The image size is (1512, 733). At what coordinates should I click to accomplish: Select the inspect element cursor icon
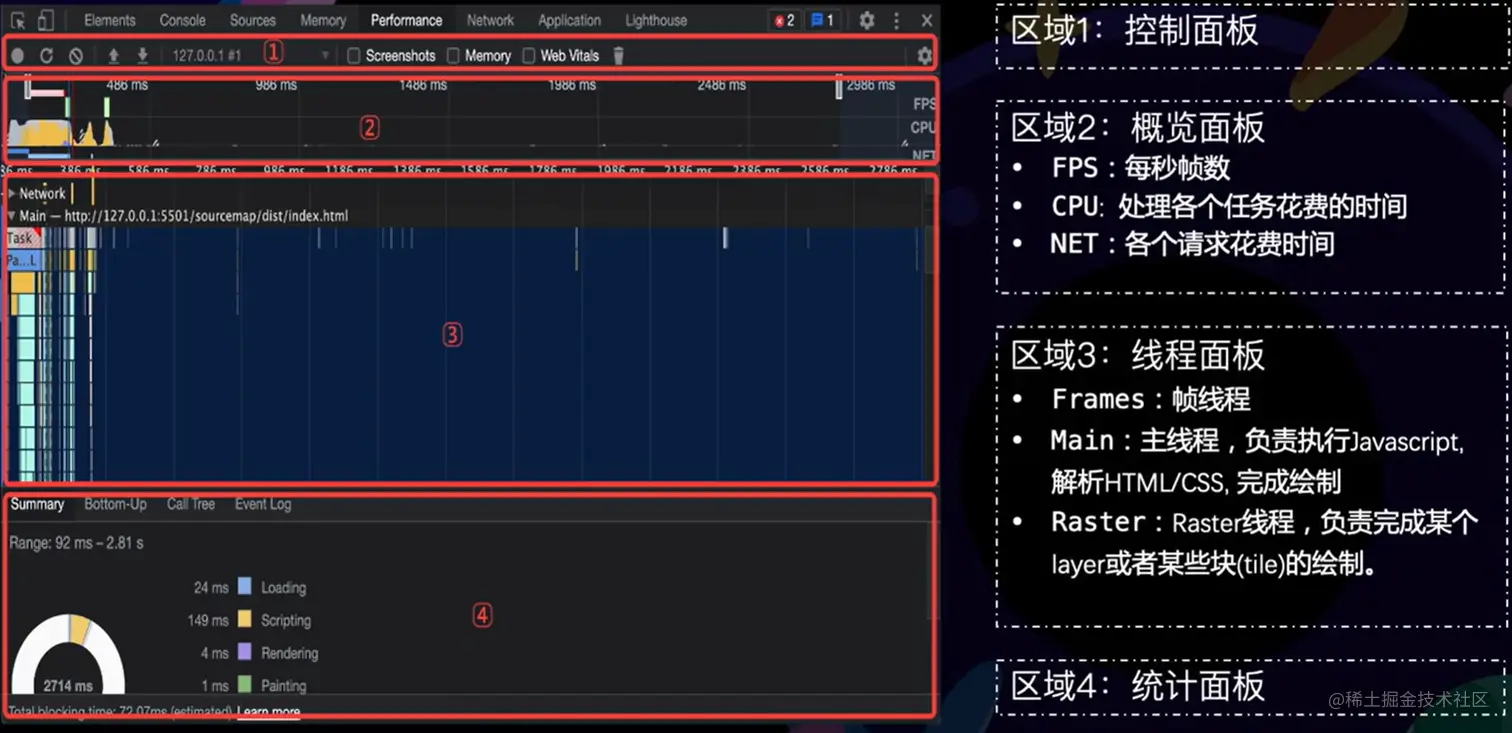(x=16, y=19)
